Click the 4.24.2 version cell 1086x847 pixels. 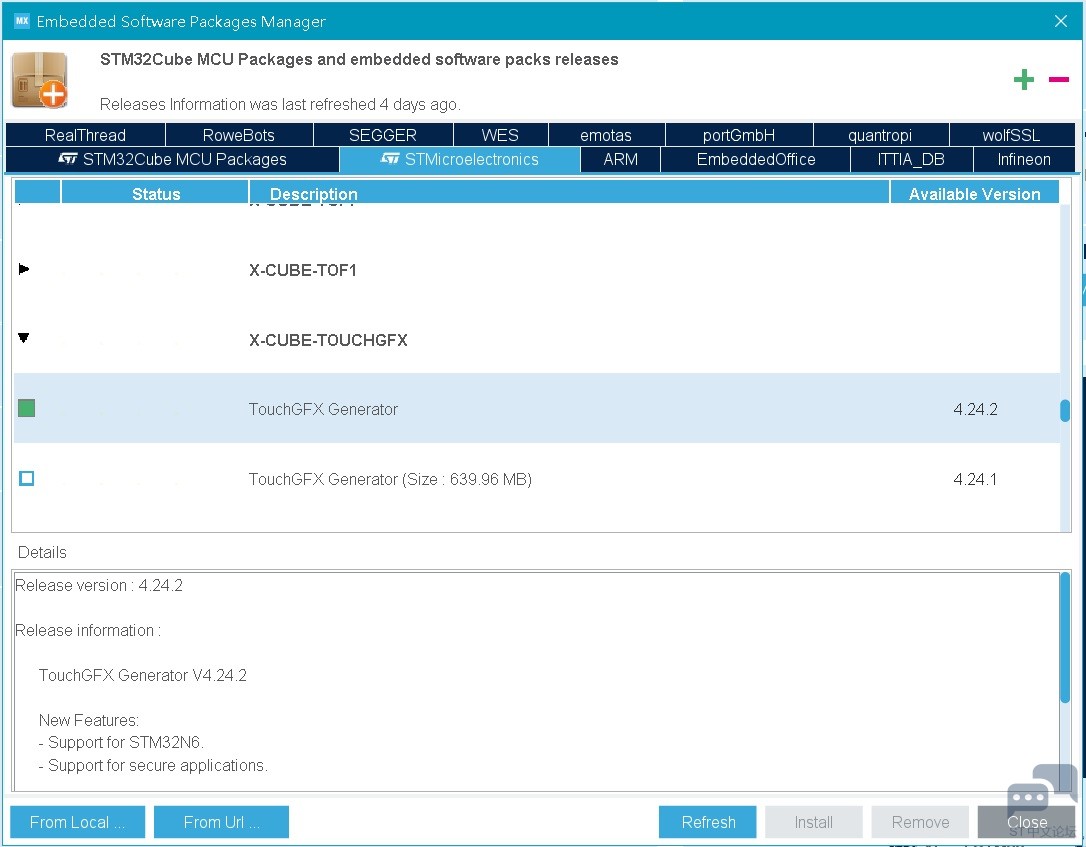coord(975,409)
